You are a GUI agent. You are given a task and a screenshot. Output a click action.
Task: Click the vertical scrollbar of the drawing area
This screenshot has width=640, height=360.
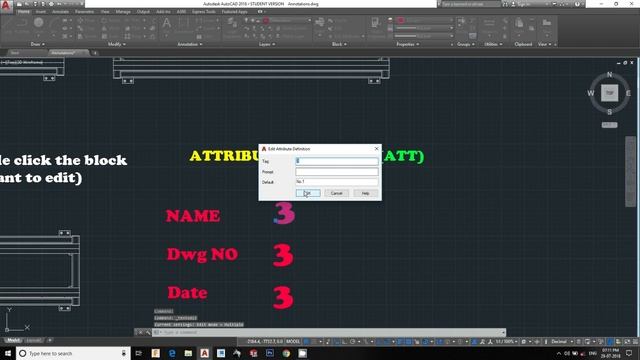[x=630, y=171]
